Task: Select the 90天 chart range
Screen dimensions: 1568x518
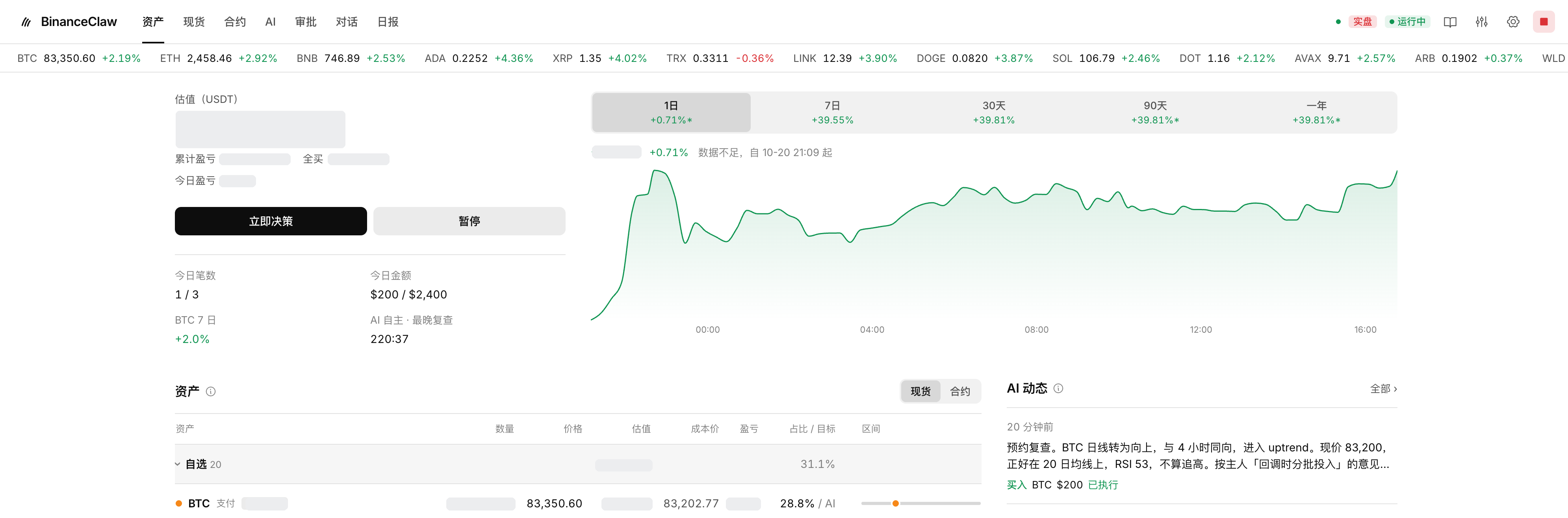Action: coord(1155,113)
